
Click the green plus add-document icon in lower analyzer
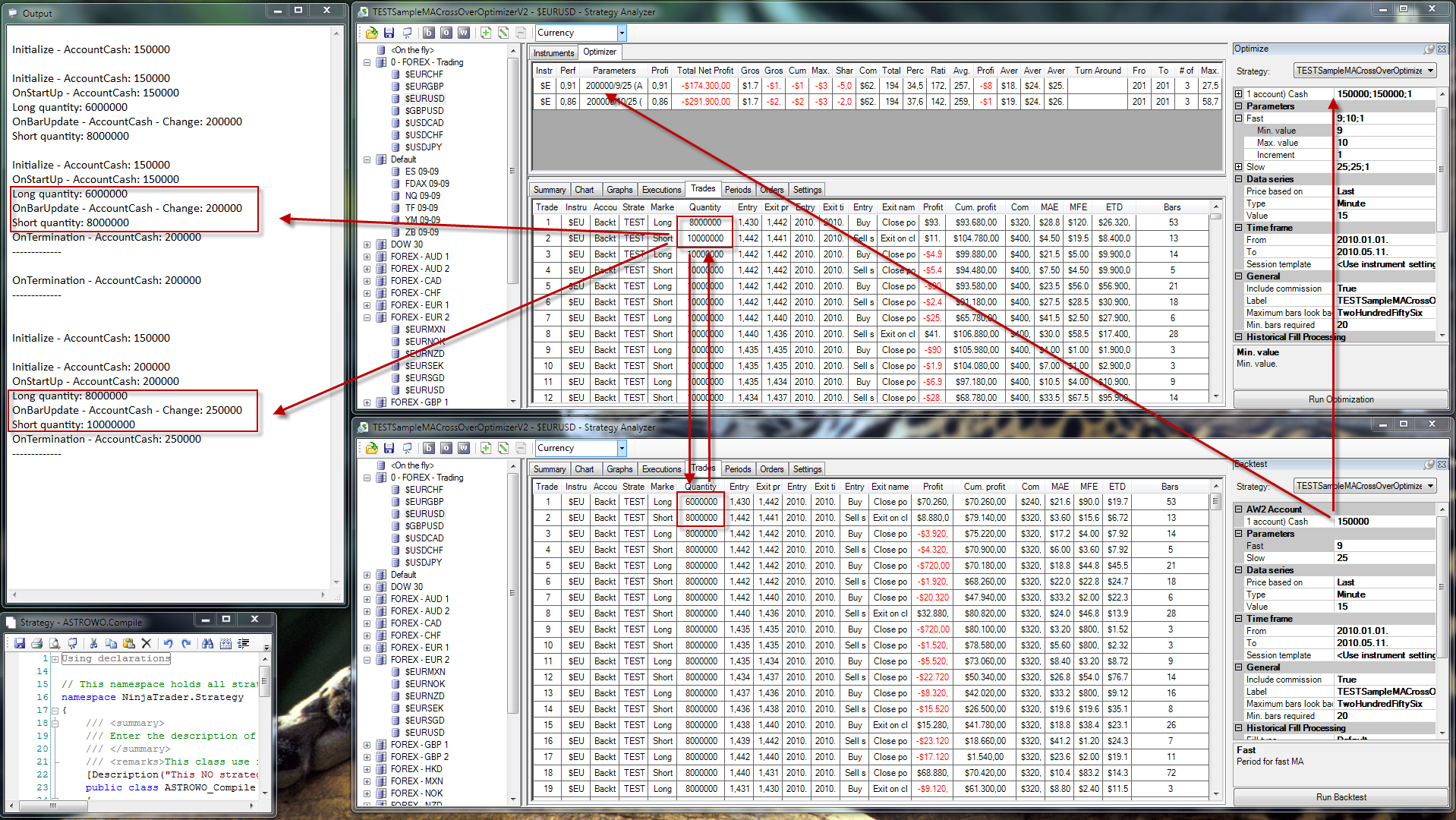pos(486,448)
